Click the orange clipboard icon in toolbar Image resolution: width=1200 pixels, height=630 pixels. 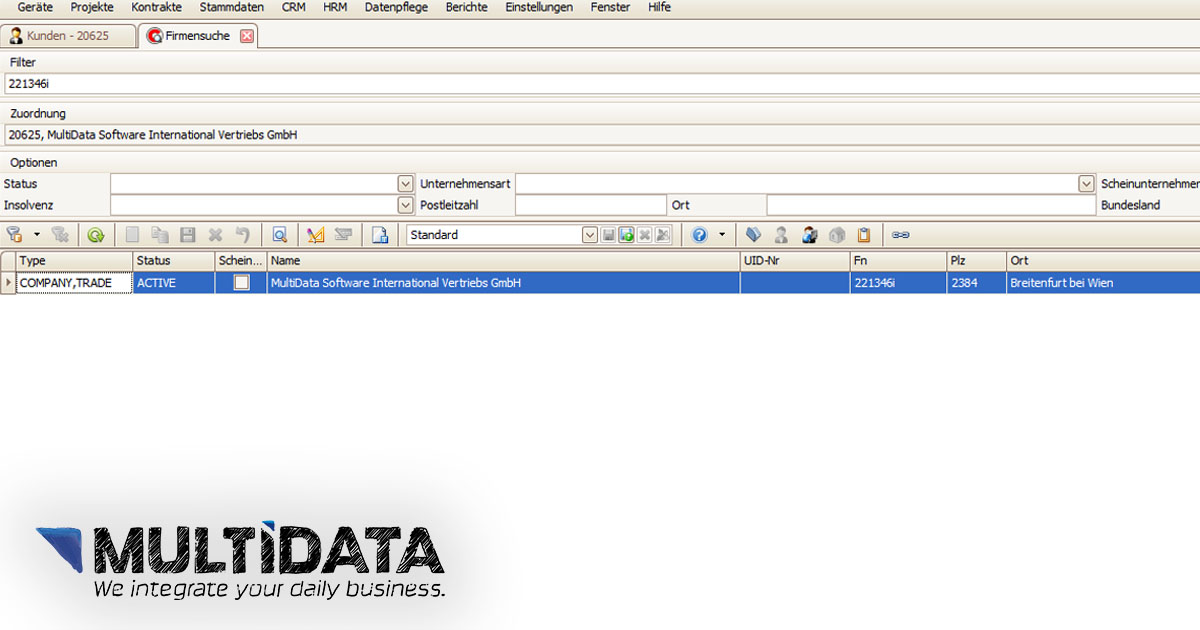864,235
